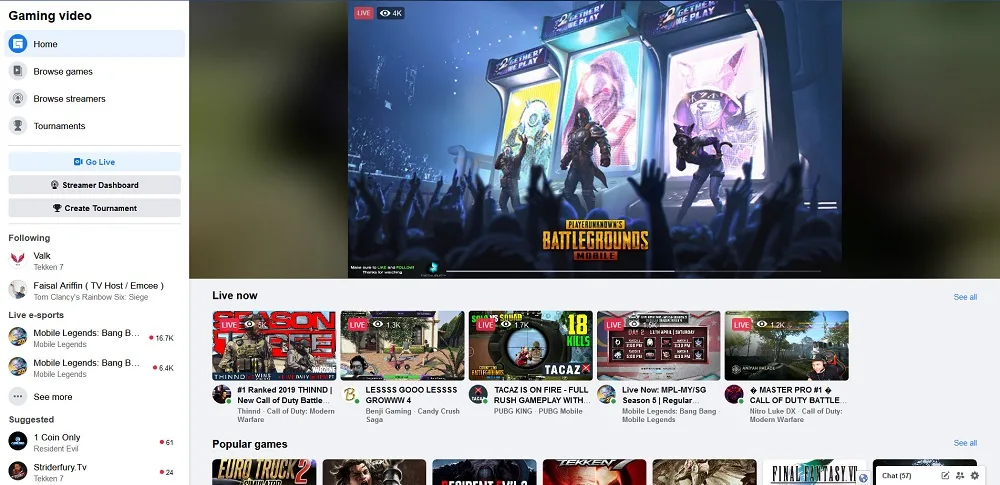Screen dimensions: 1000x485
Task: Click the 16.7K Mobile Legends avatar
Action: tap(18, 337)
